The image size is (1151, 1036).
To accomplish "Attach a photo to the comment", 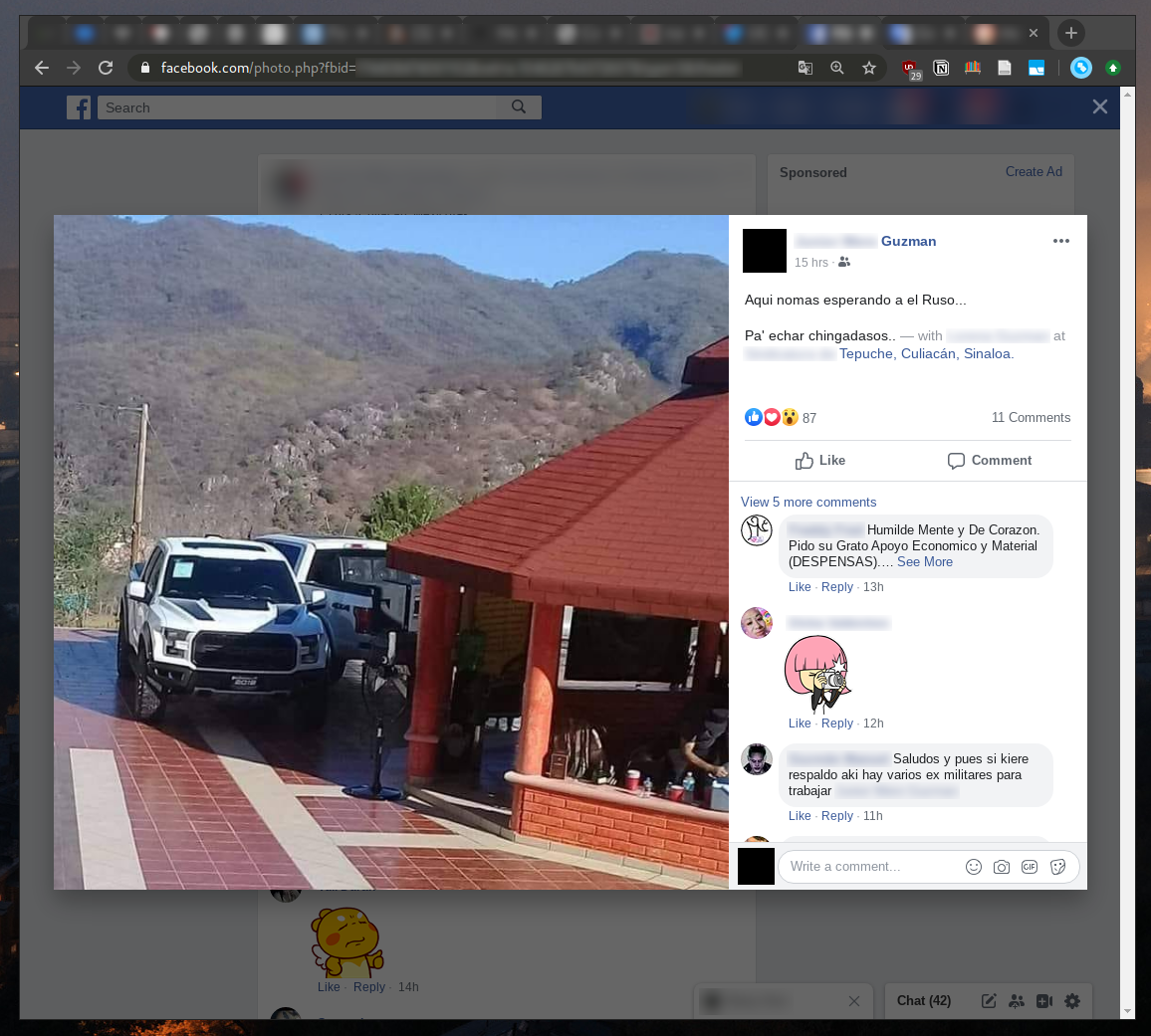I will click(1002, 867).
